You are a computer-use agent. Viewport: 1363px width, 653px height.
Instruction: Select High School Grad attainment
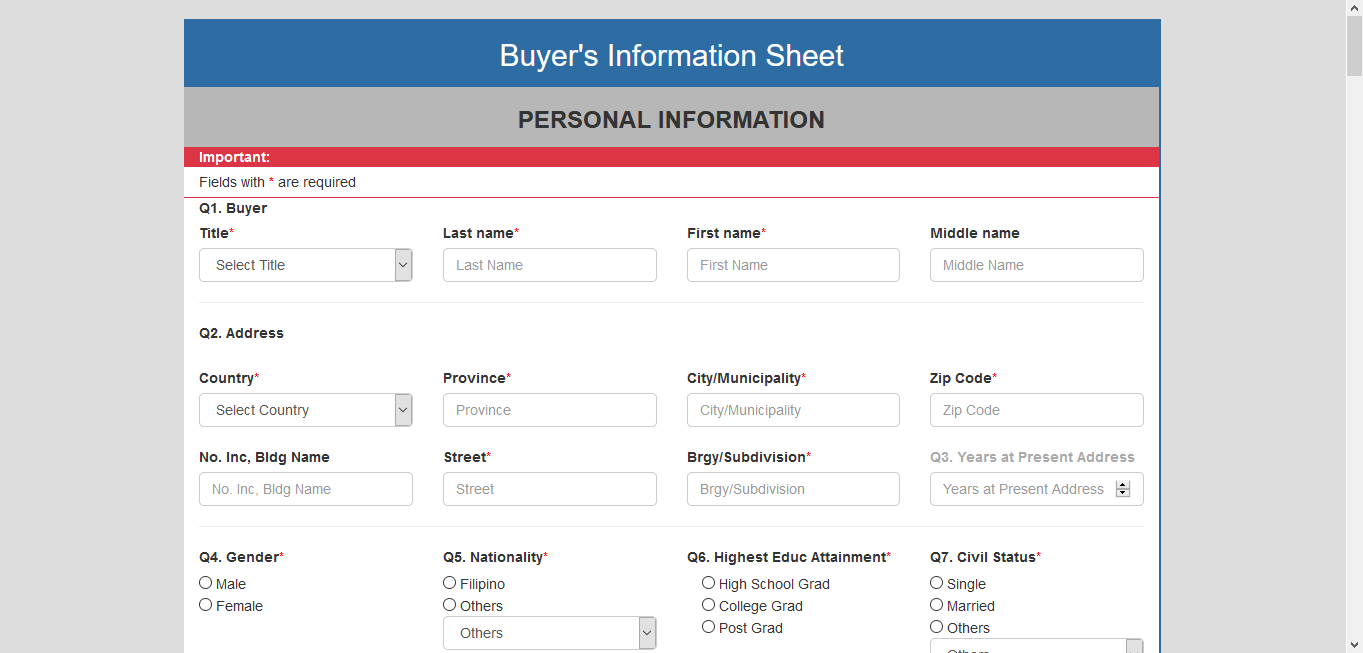pyautogui.click(x=708, y=582)
